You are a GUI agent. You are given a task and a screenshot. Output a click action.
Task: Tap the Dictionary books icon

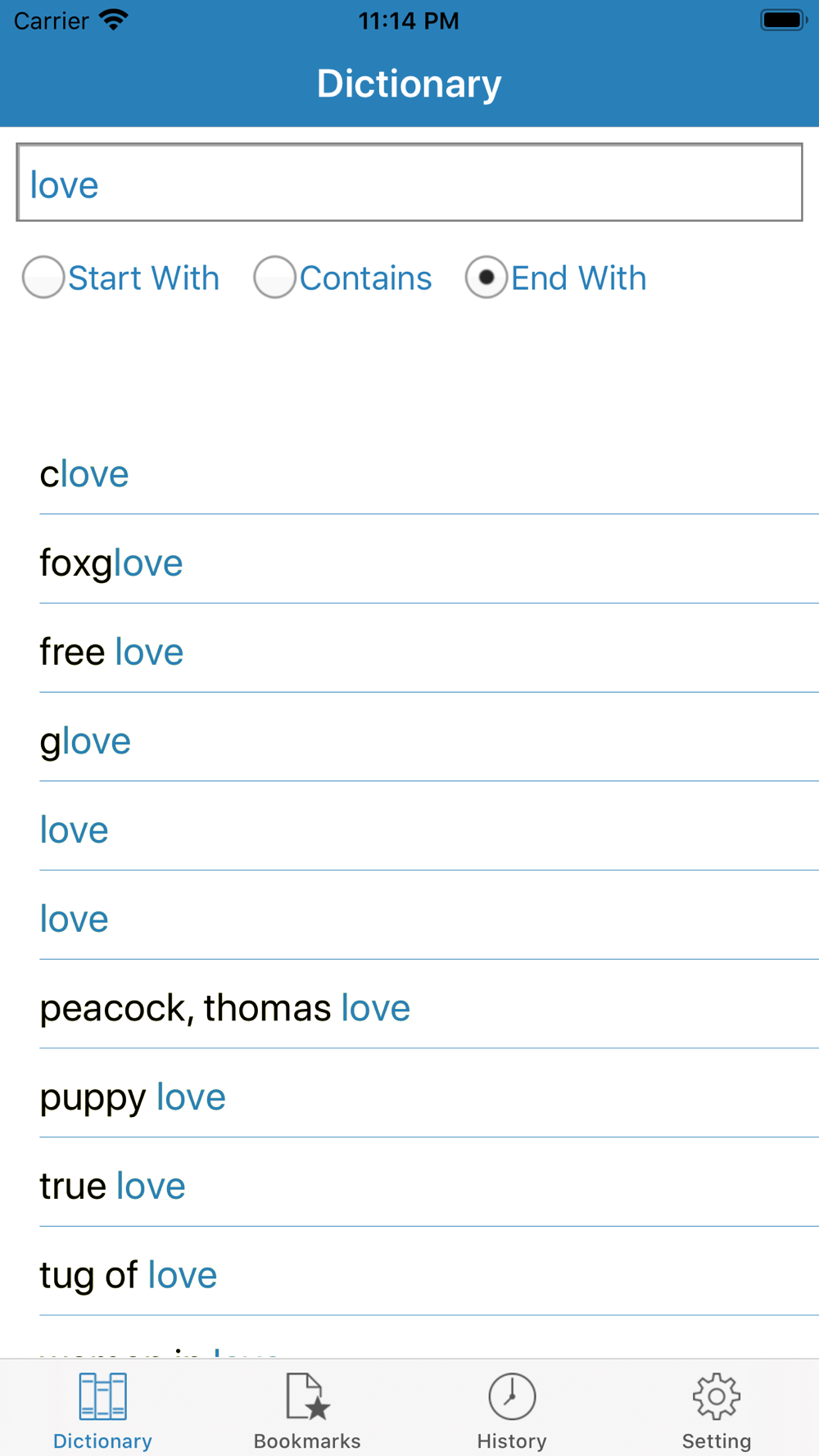(x=102, y=1396)
